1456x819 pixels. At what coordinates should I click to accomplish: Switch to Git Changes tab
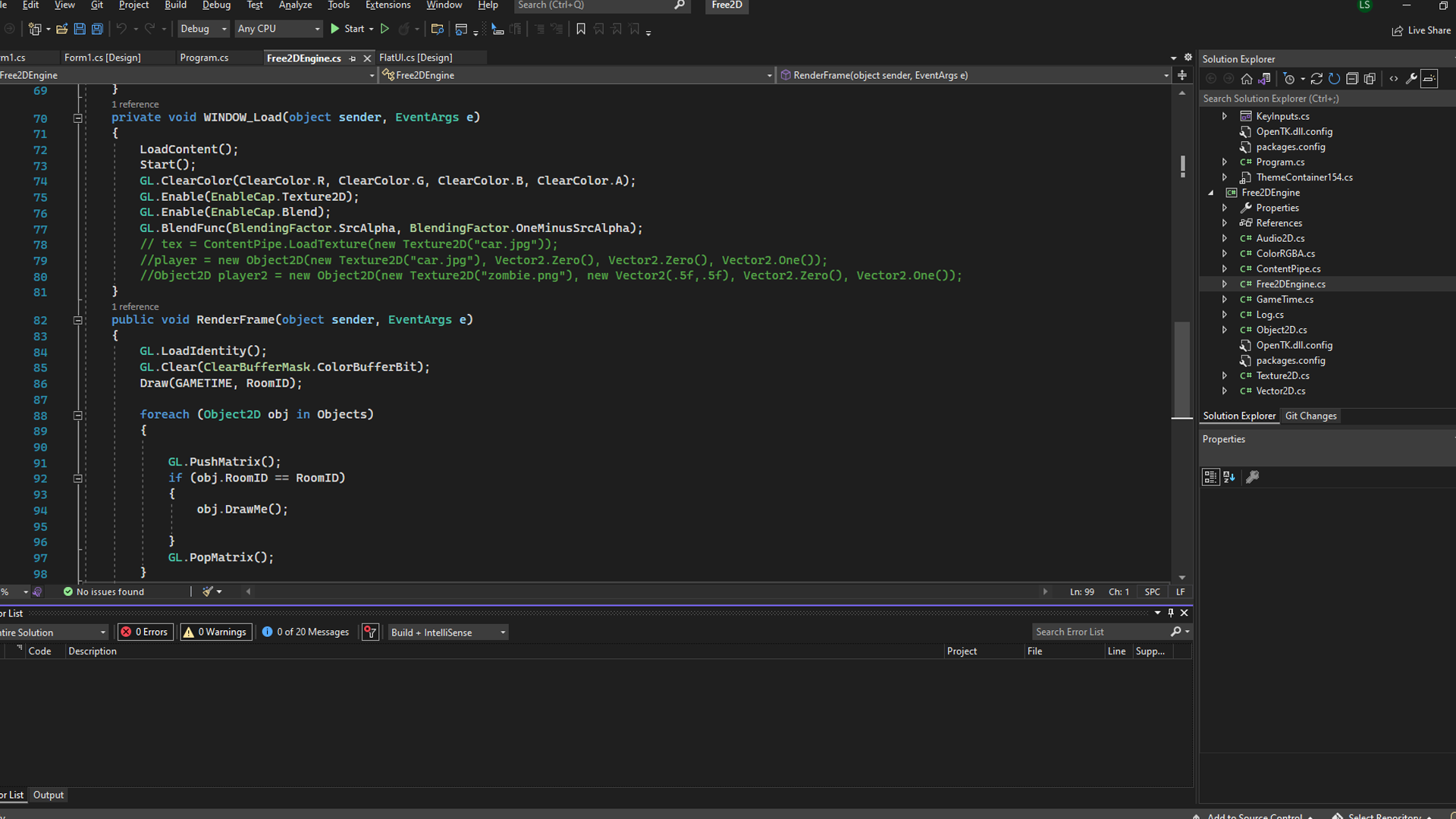[1310, 416]
